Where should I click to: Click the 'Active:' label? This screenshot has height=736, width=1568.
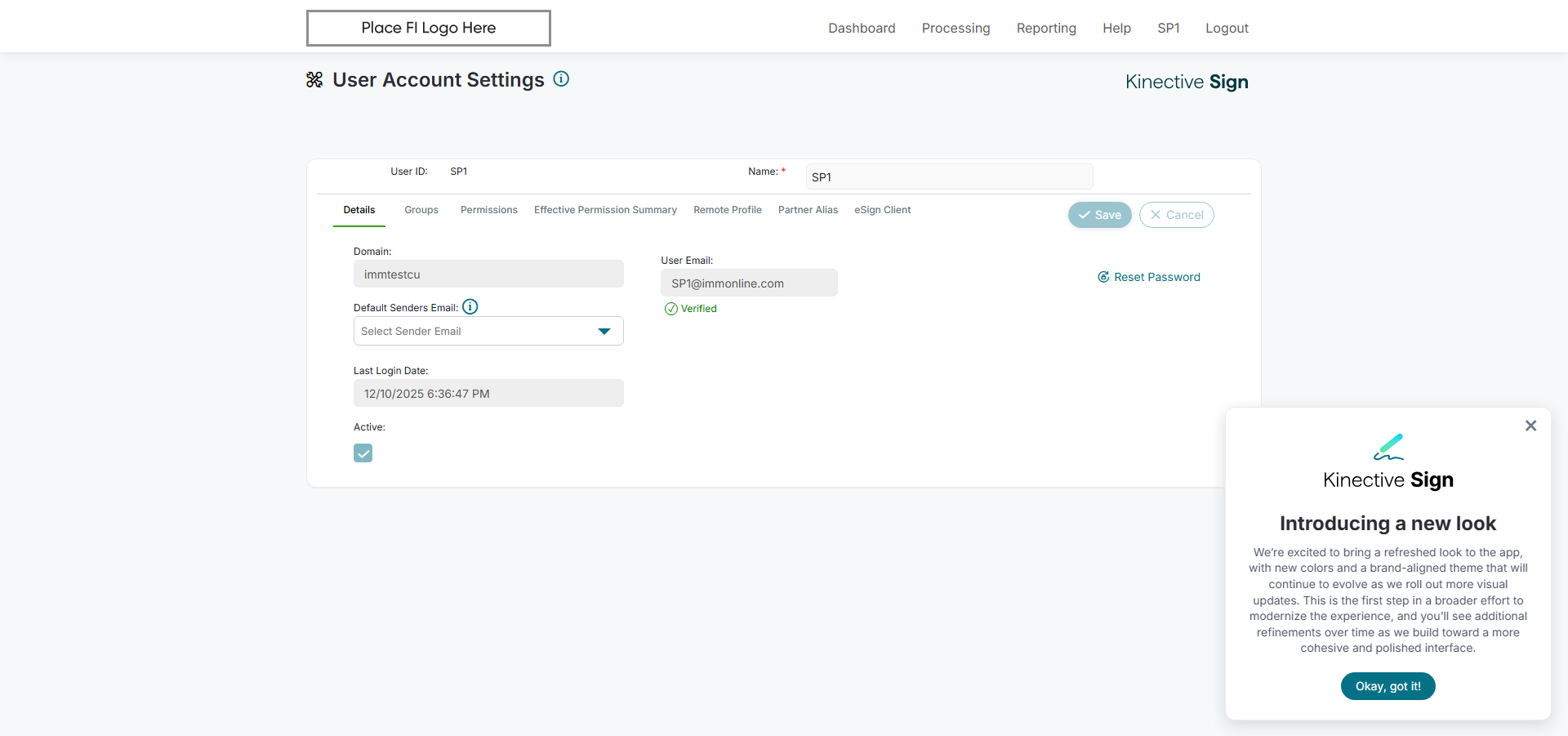[x=369, y=427]
